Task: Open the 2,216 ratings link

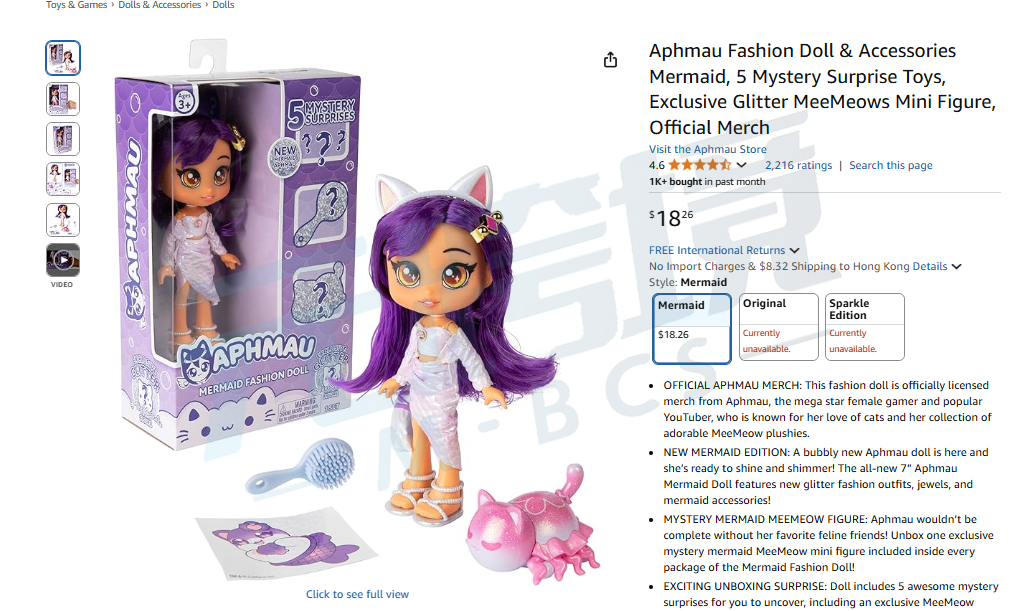Action: [x=798, y=165]
